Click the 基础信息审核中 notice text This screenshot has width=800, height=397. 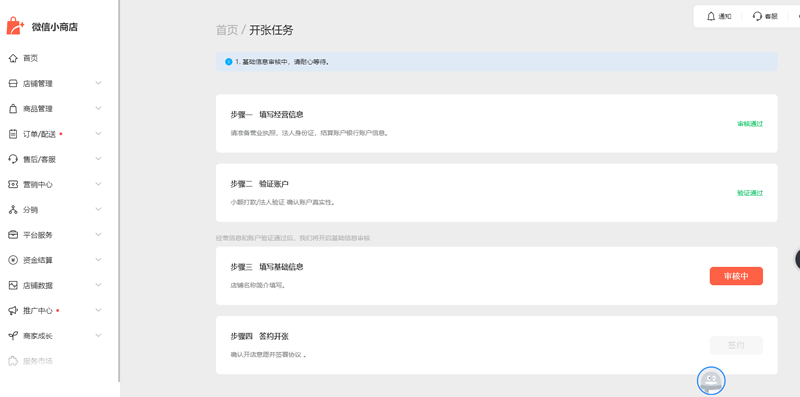point(282,62)
